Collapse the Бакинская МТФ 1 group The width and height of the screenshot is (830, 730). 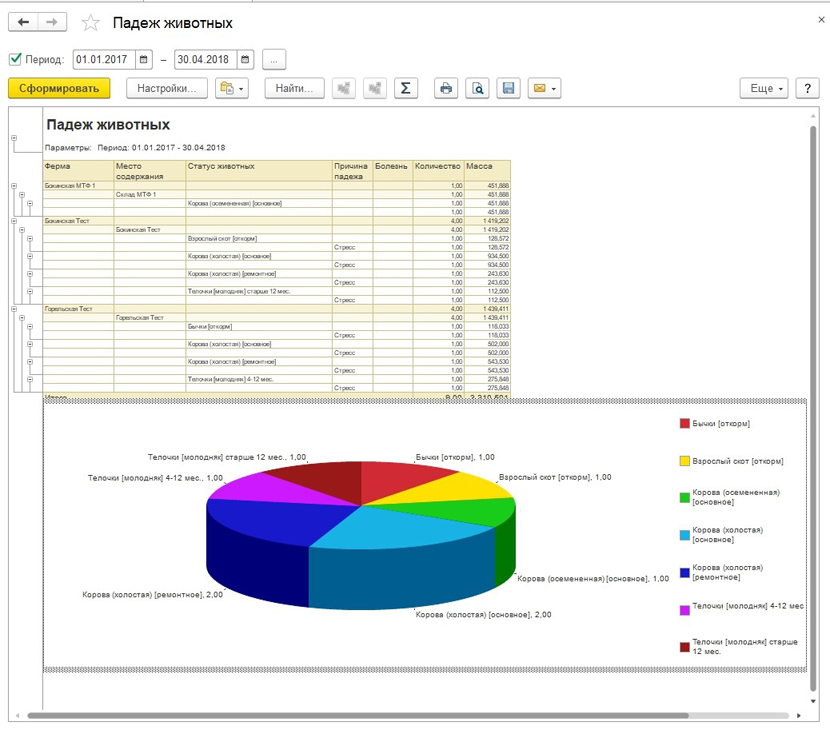point(14,186)
